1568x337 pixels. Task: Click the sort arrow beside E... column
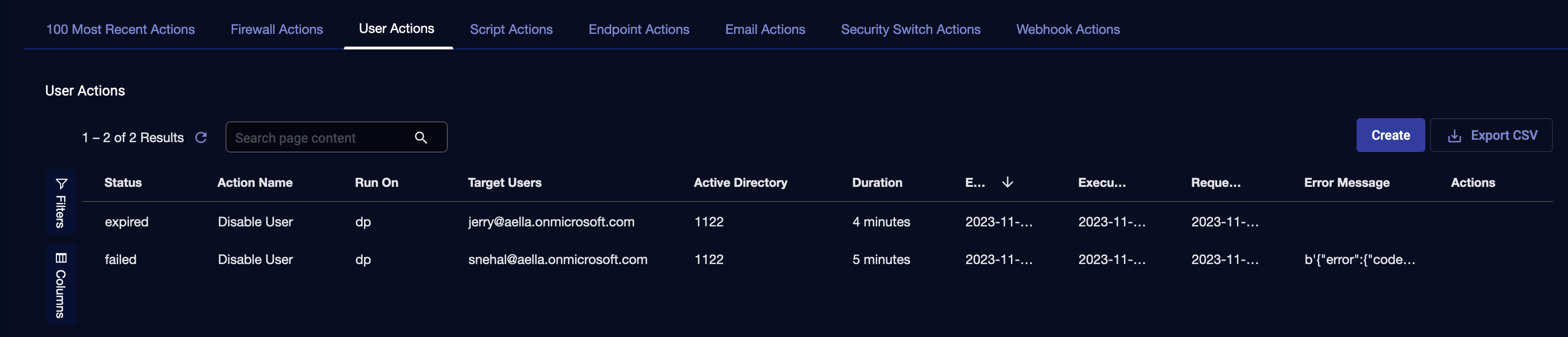pyautogui.click(x=1007, y=183)
